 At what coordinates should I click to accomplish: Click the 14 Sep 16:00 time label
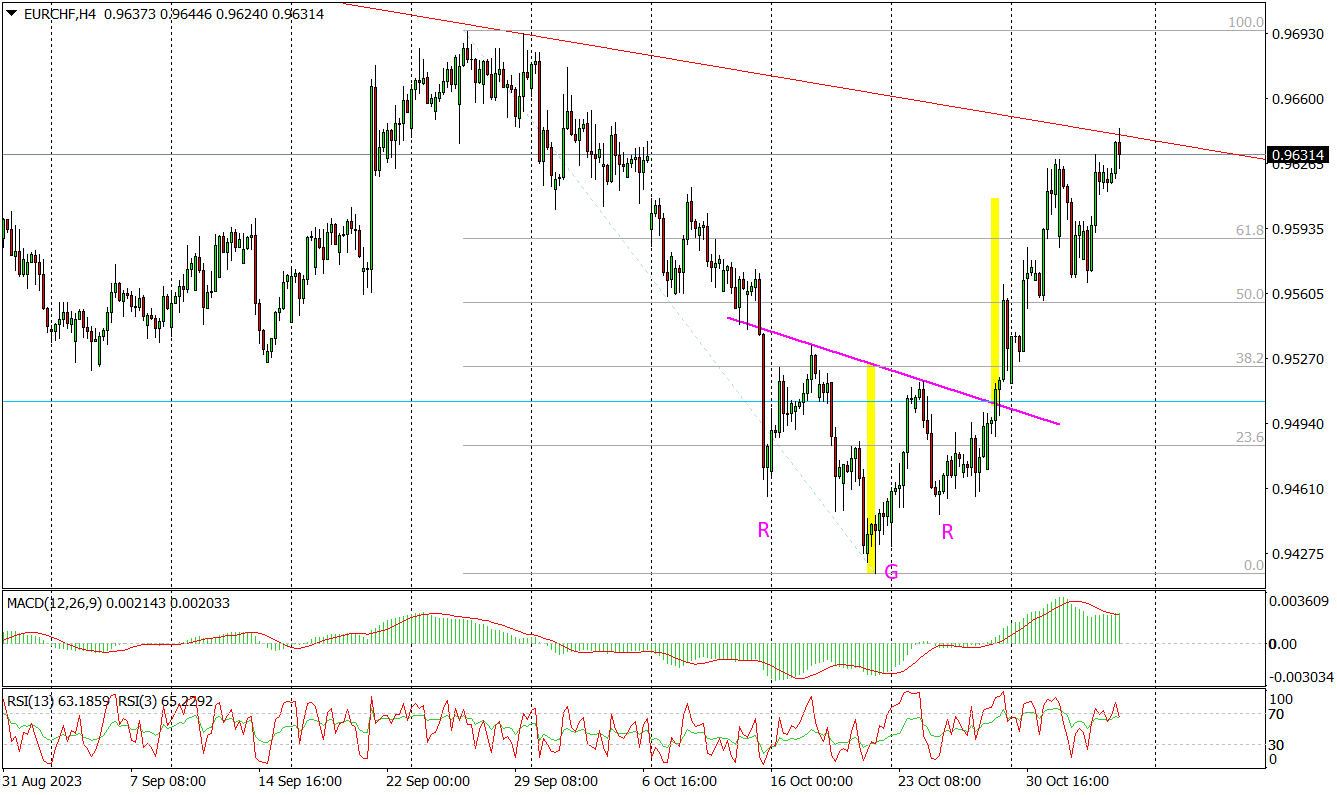click(298, 781)
